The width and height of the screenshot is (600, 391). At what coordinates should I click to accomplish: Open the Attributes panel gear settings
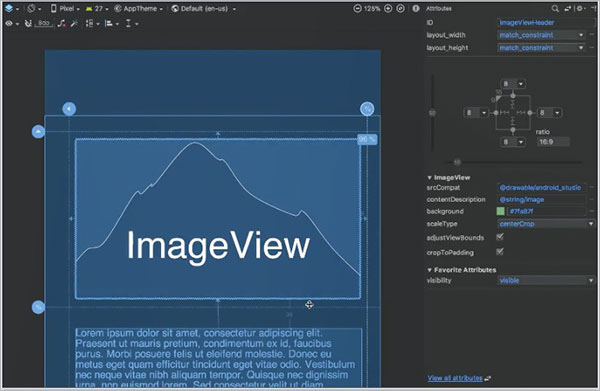point(581,8)
